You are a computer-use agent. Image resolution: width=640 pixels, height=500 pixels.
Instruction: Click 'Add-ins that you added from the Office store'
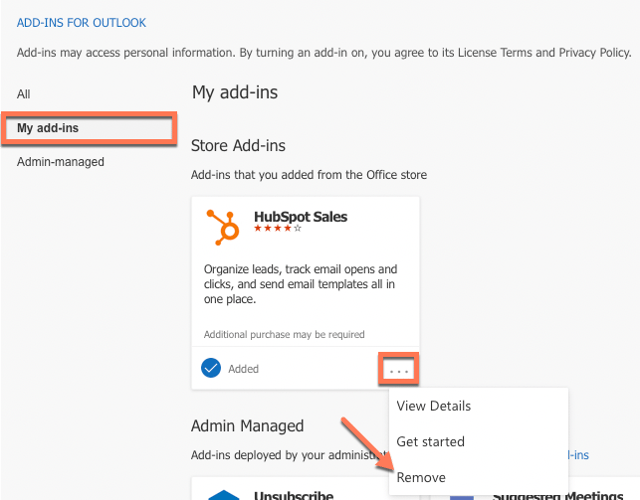point(309,175)
